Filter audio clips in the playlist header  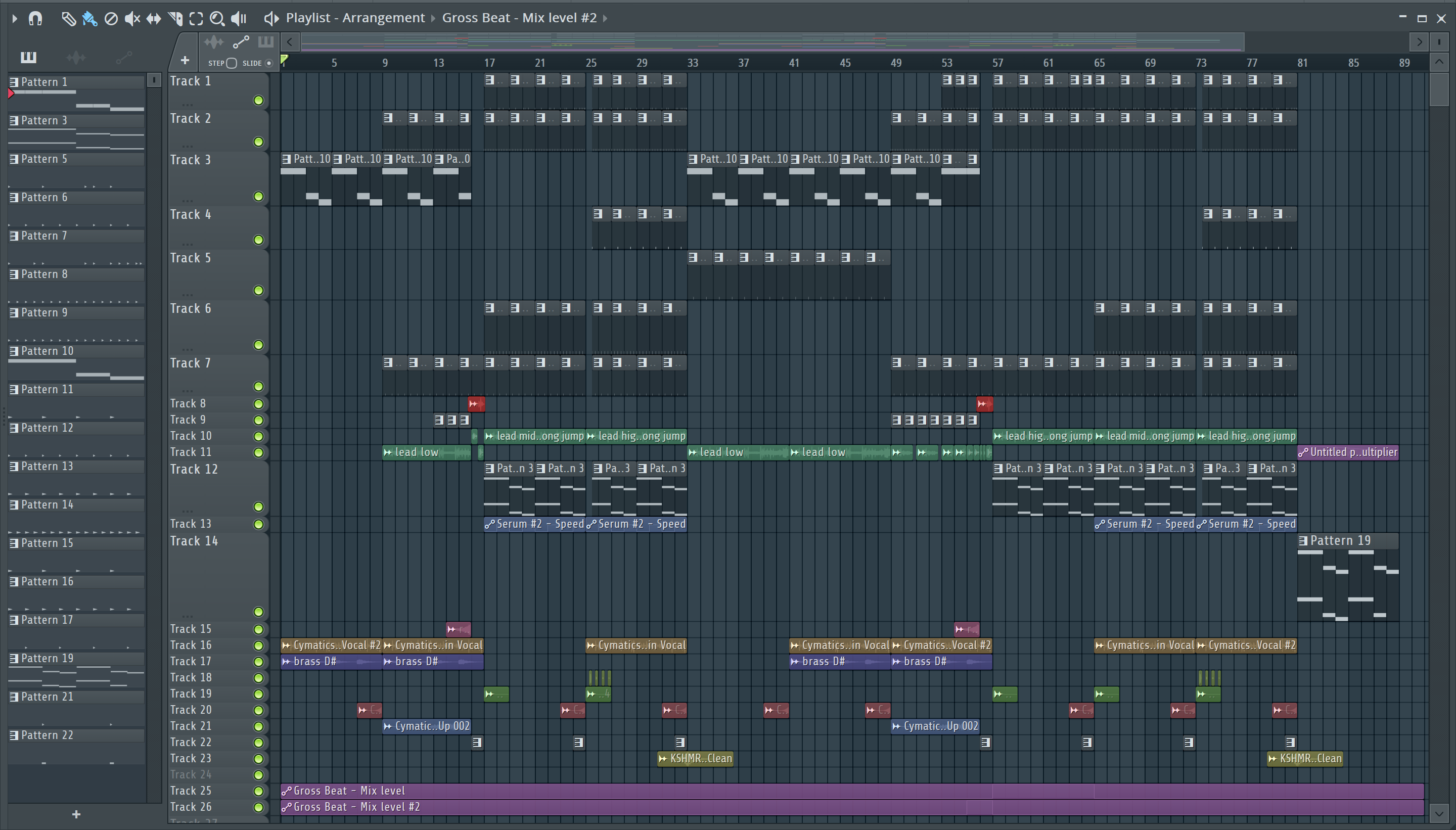click(214, 41)
